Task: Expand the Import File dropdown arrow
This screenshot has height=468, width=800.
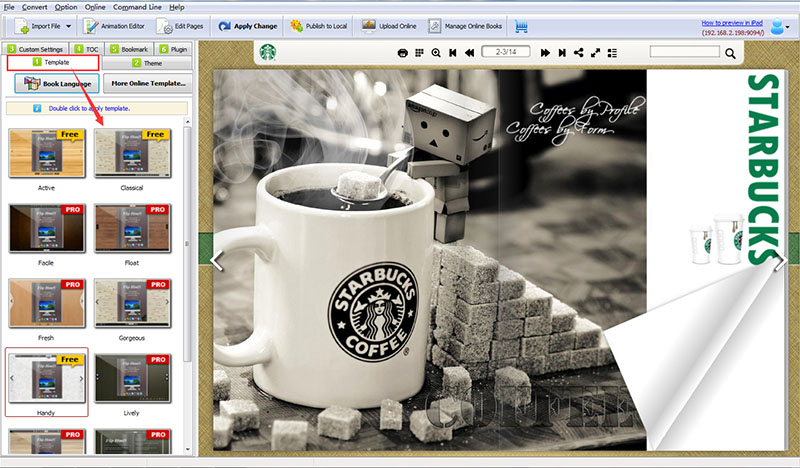Action: tap(69, 27)
